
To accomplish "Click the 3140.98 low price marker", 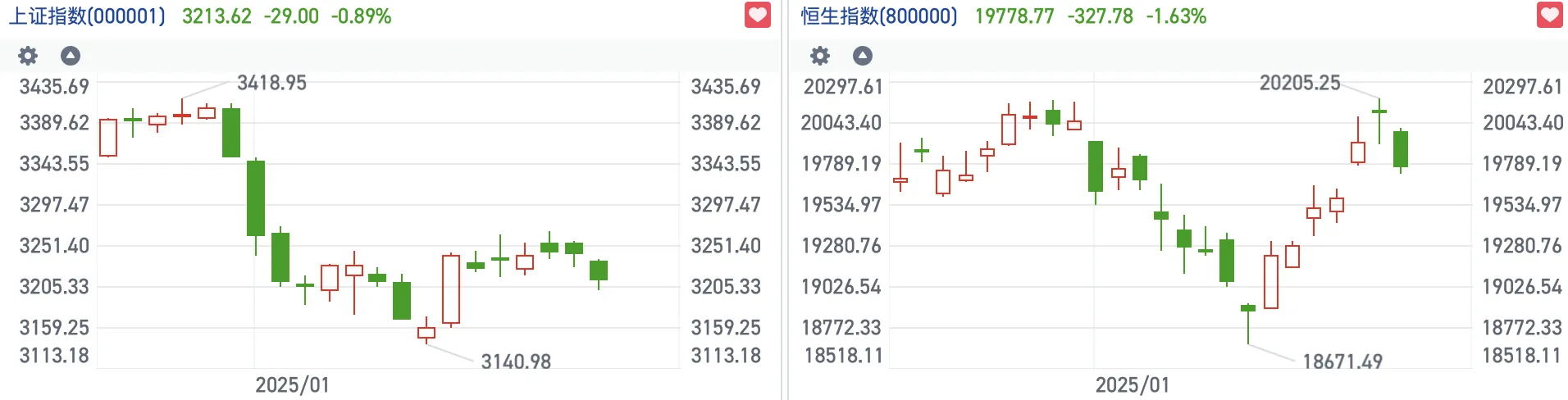I will pos(516,361).
